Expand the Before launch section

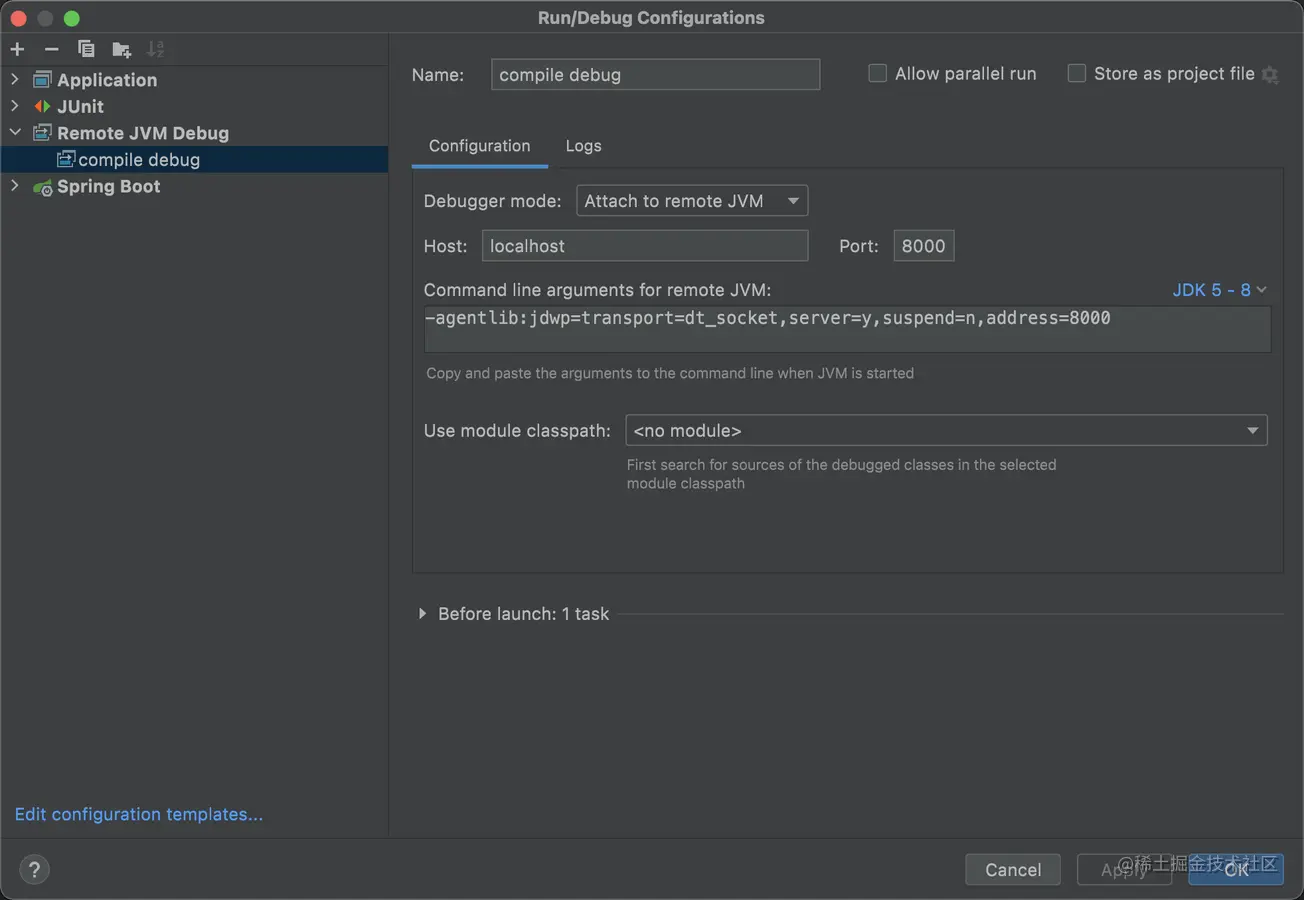click(422, 614)
